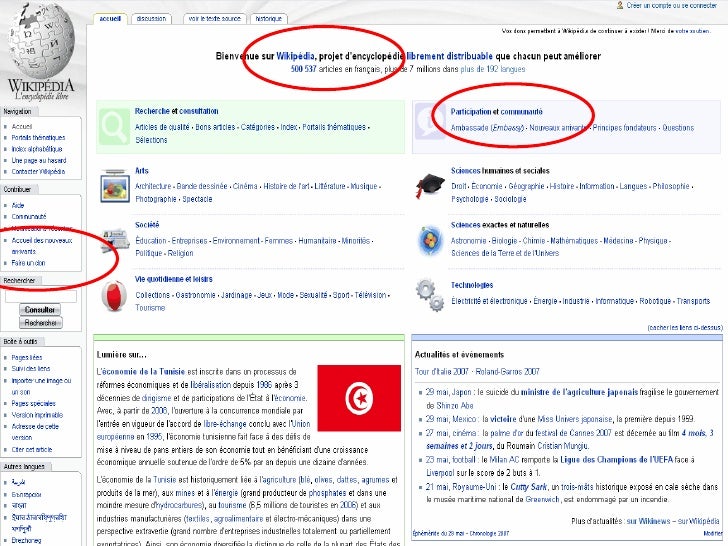Click the 500 537 articles count link
Screen dimensions: 728x546
pos(303,69)
